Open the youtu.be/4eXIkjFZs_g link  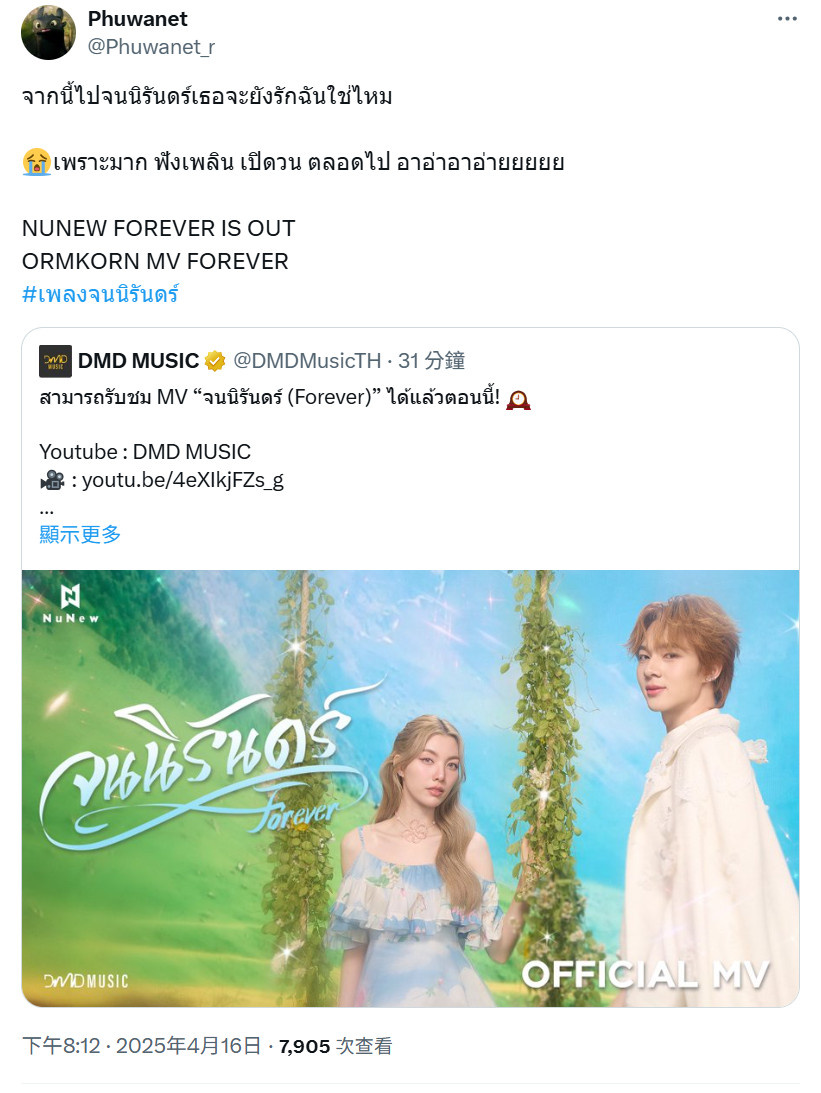(183, 480)
